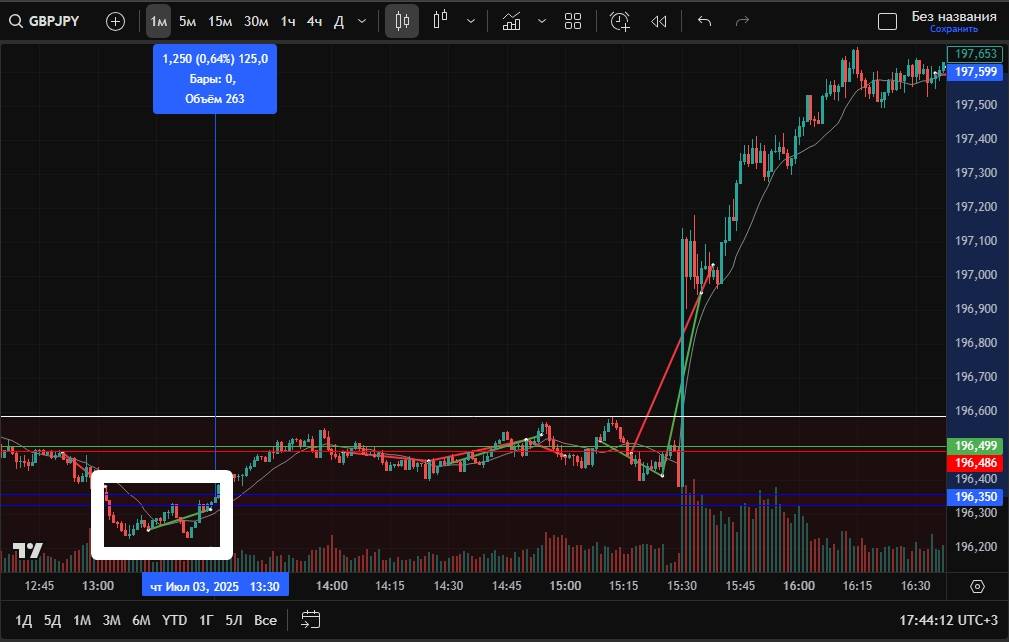Screen dimensions: 1009x642
Task: Click the add symbol plus icon
Action: click(115, 21)
